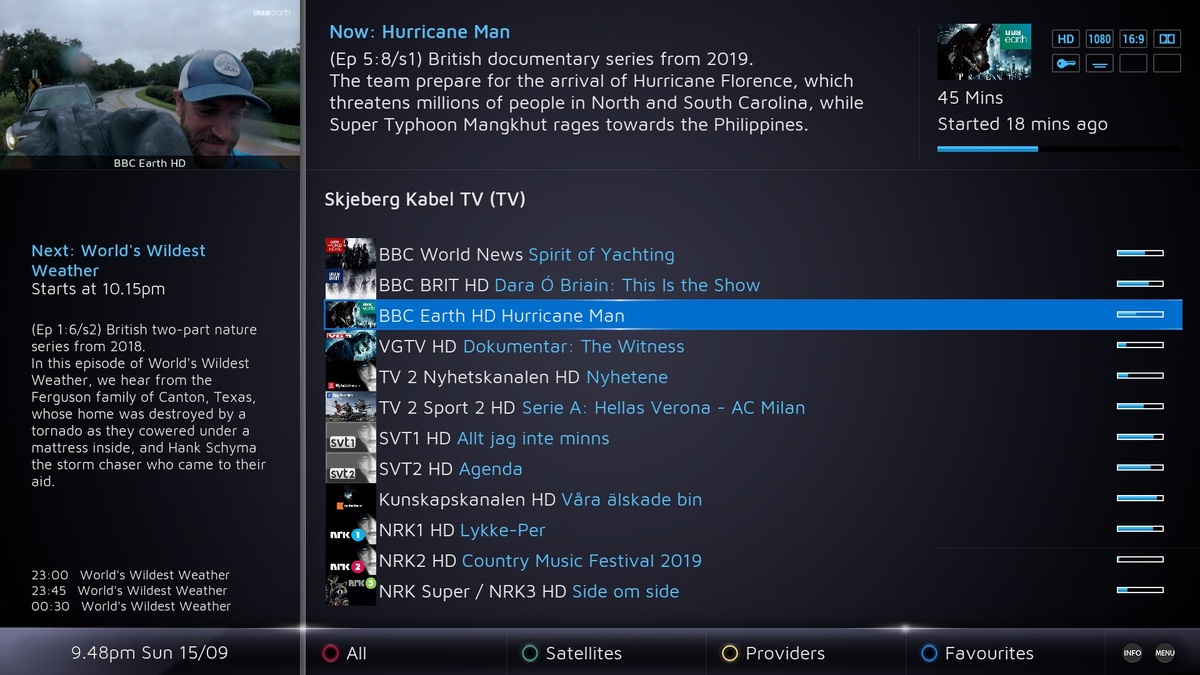
Task: Select the yellow Providers filter
Action: tap(773, 653)
